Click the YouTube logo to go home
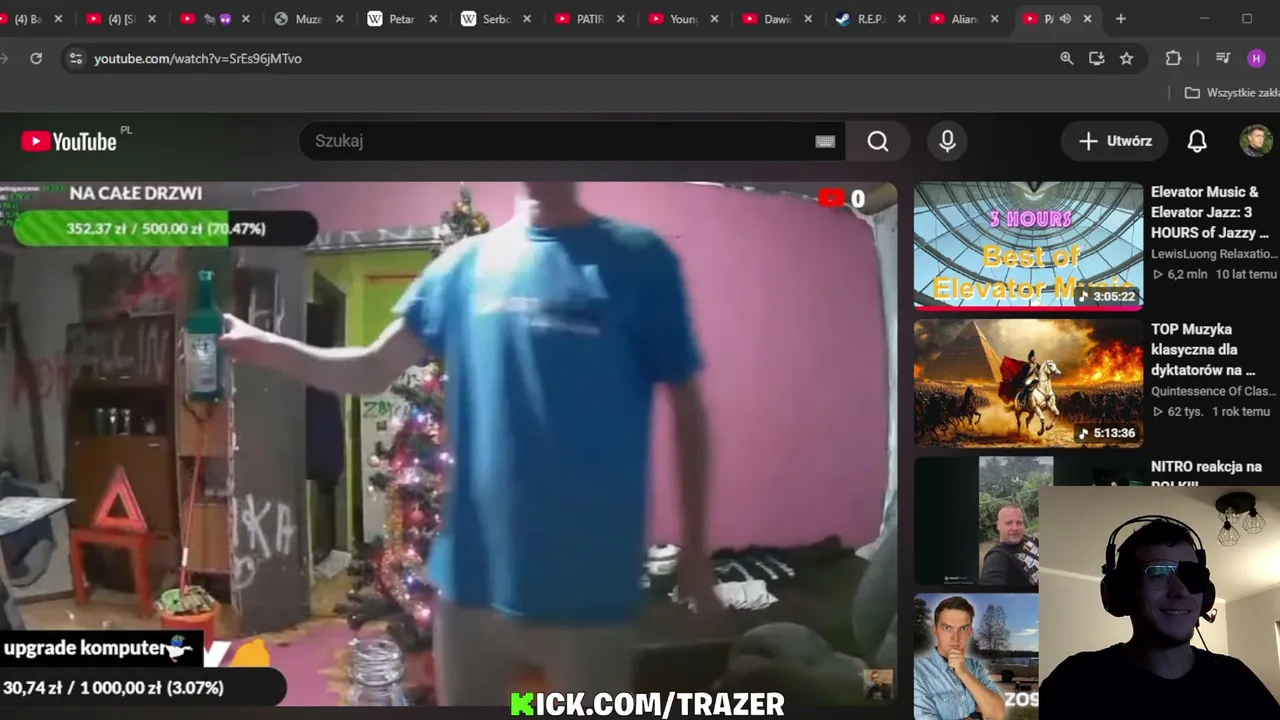The width and height of the screenshot is (1280, 720). point(69,141)
